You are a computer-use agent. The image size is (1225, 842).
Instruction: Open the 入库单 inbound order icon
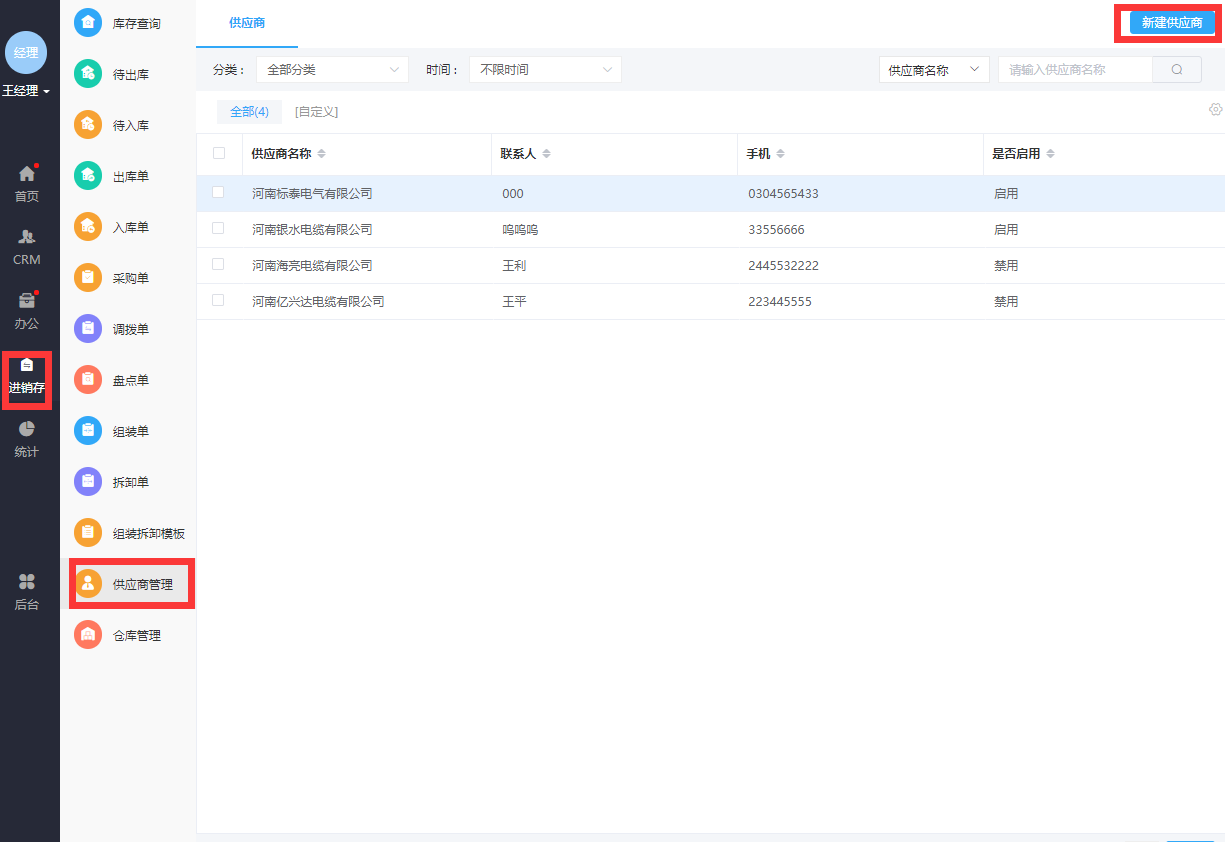(88, 226)
